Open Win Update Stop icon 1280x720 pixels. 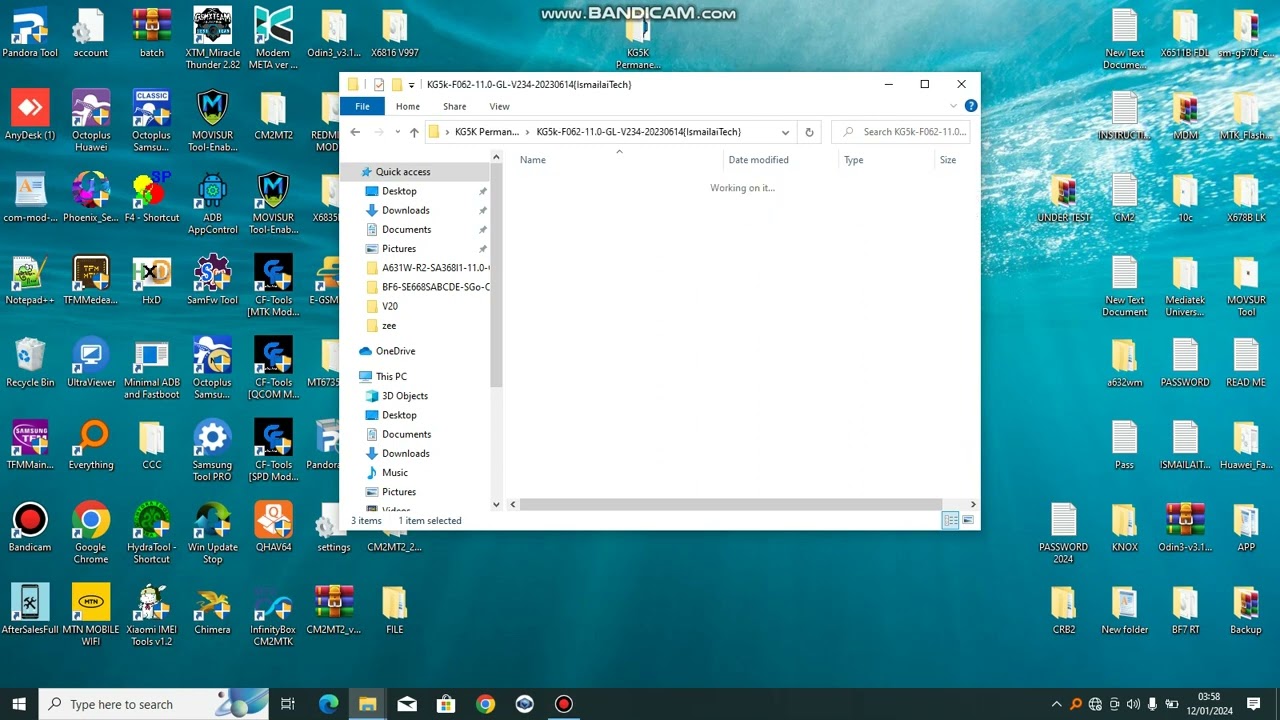(212, 532)
